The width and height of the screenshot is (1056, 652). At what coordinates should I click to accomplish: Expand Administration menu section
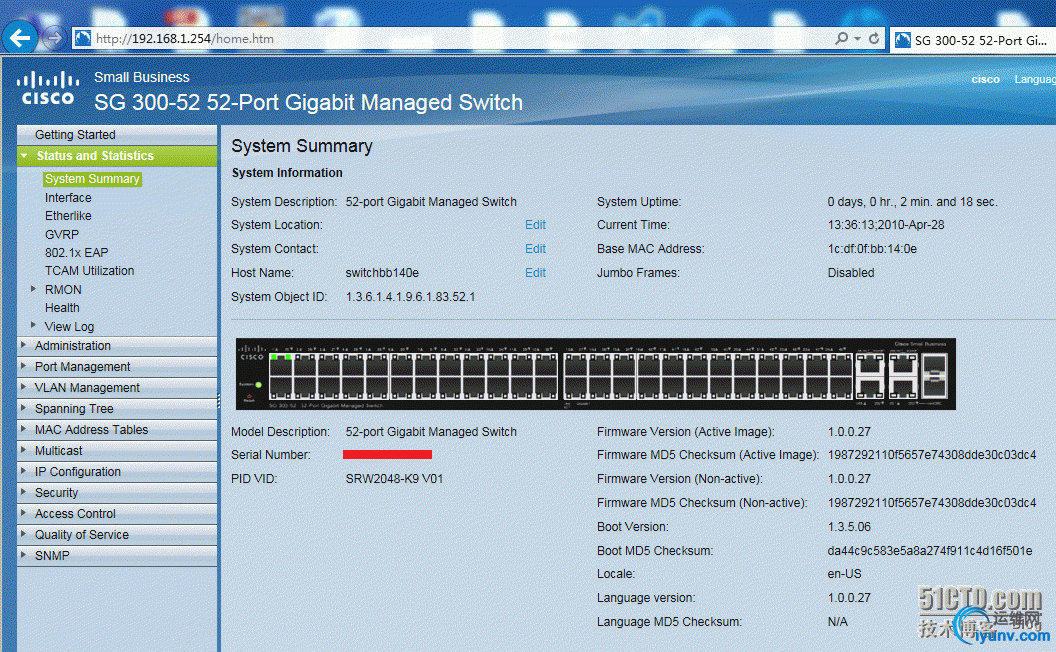tap(117, 346)
